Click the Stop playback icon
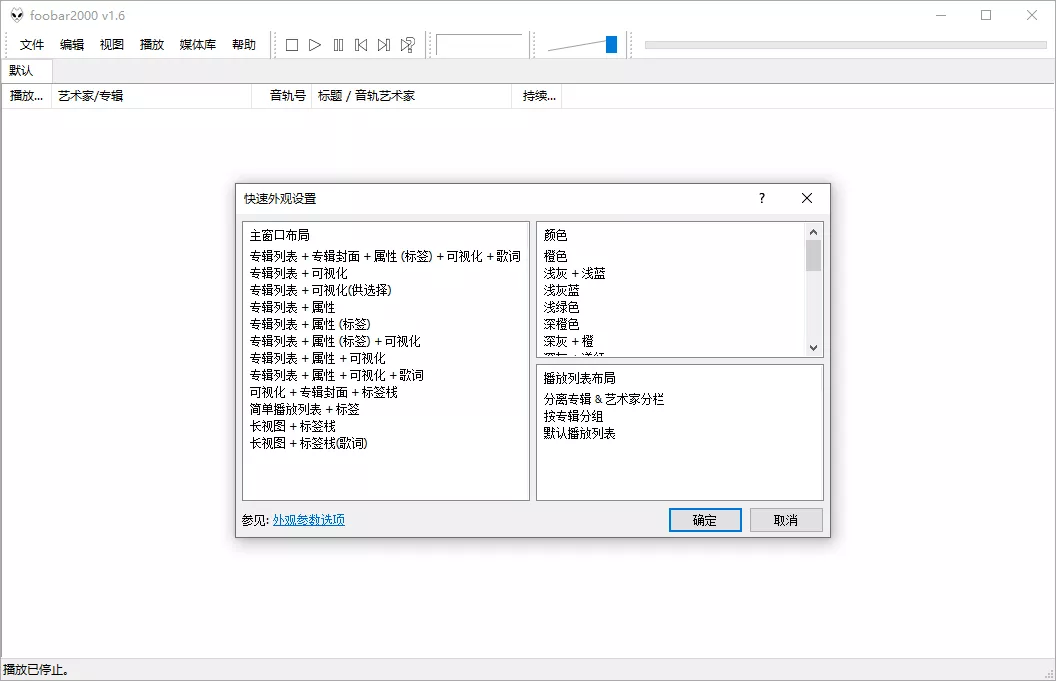Viewport: 1056px width, 681px height. pos(291,44)
